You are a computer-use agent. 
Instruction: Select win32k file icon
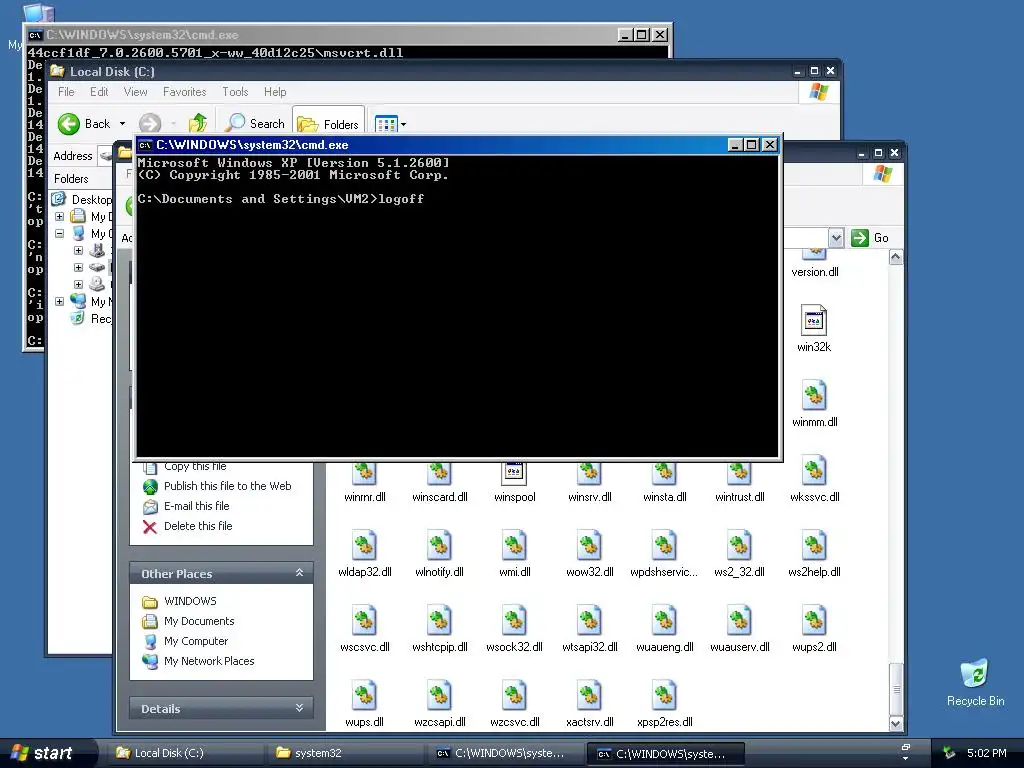pyautogui.click(x=814, y=321)
